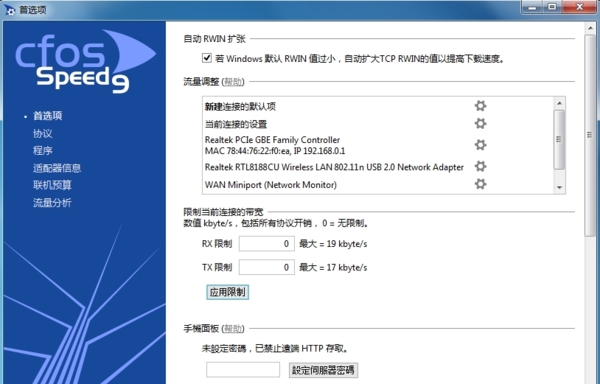Image resolution: width=600 pixels, height=384 pixels.
Task: Toggle the automatic RWIN expansion checkbox
Action: (207, 58)
